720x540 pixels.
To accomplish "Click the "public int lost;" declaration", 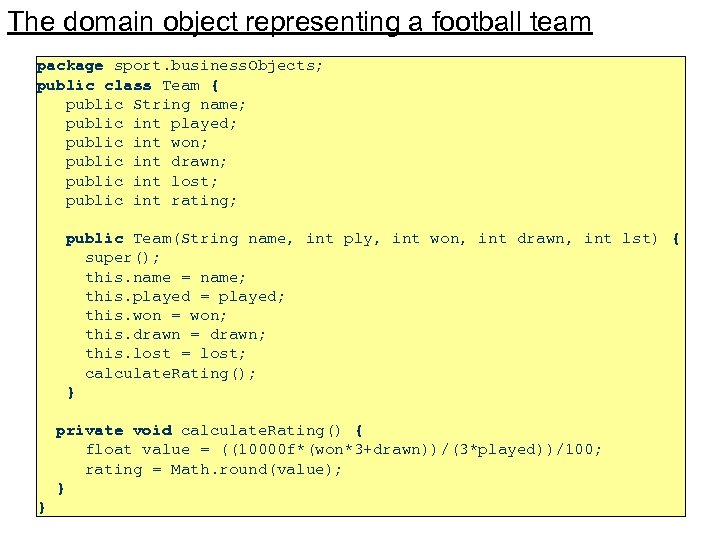I will point(142,181).
